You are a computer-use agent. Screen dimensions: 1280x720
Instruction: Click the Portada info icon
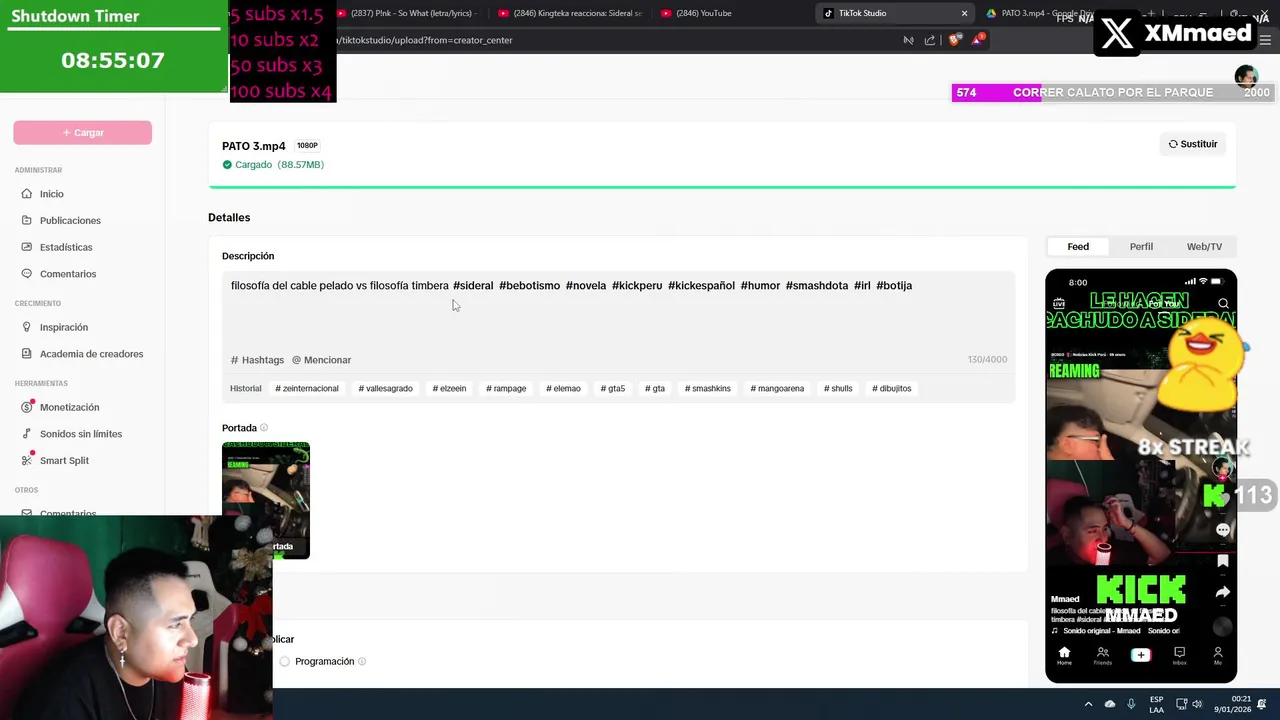(264, 428)
